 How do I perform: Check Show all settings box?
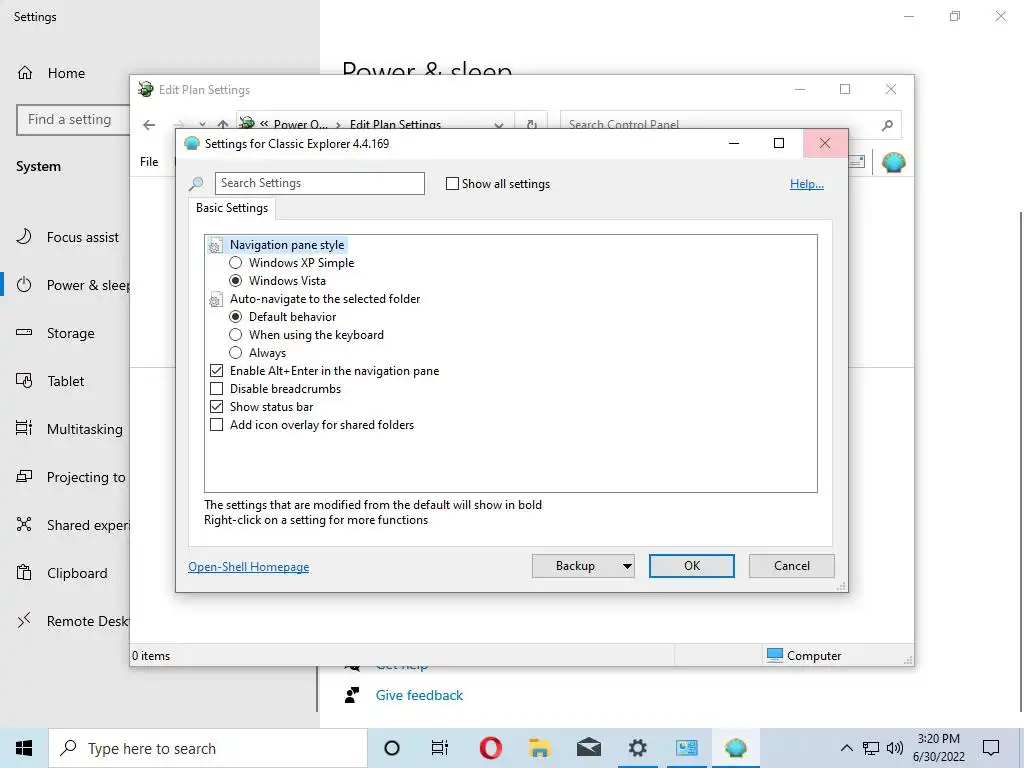click(452, 184)
